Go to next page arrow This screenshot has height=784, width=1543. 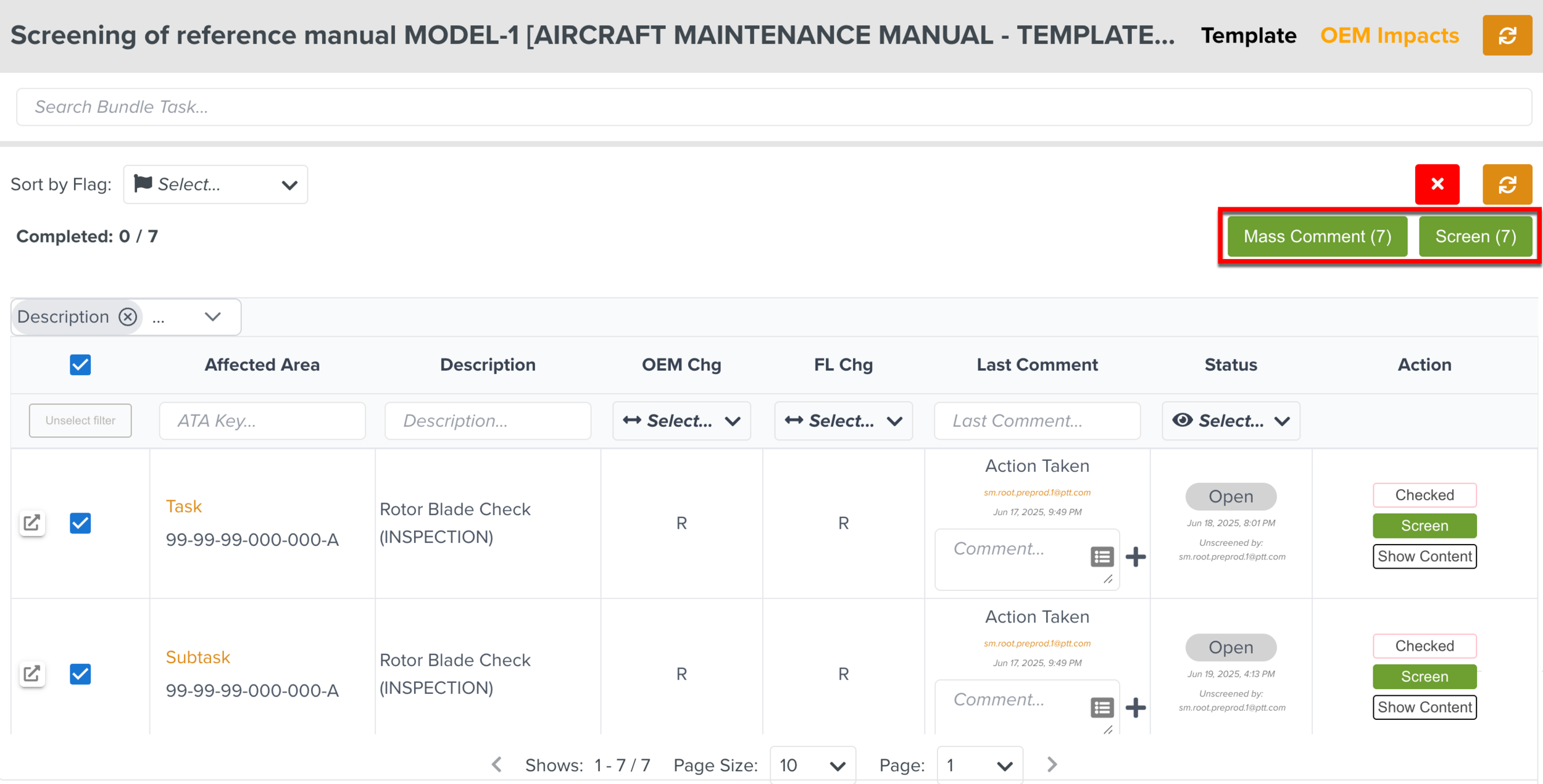coord(1052,765)
